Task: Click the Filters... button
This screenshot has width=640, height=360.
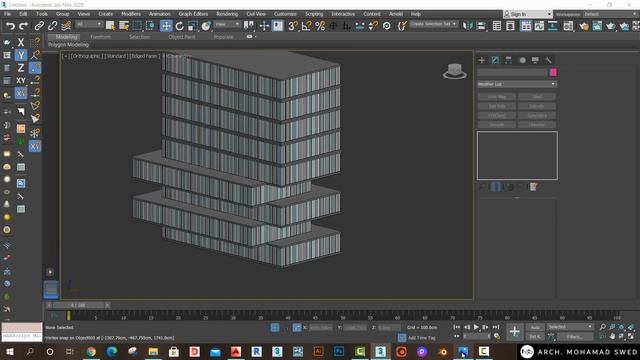Action: (574, 337)
